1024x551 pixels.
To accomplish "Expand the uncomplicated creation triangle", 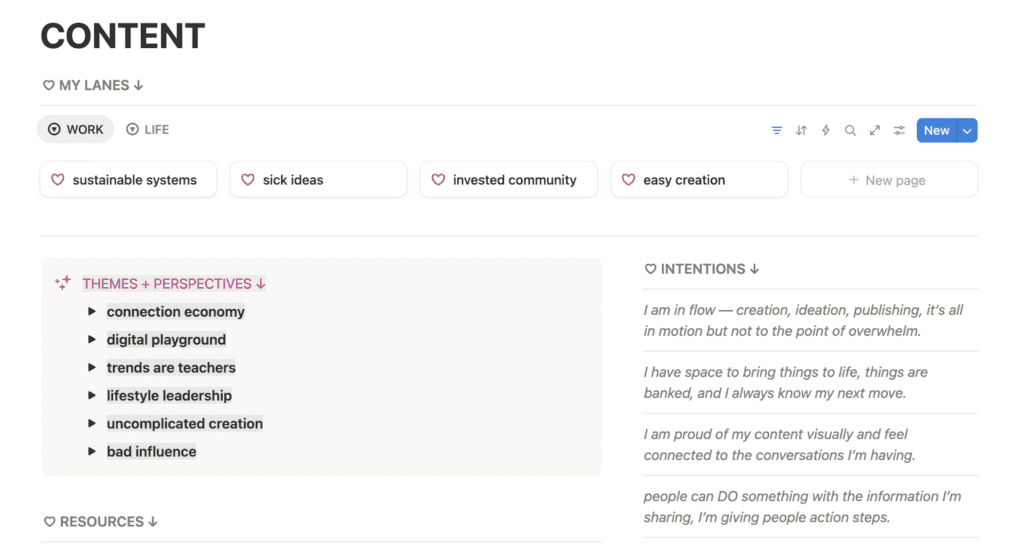I will (x=92, y=424).
